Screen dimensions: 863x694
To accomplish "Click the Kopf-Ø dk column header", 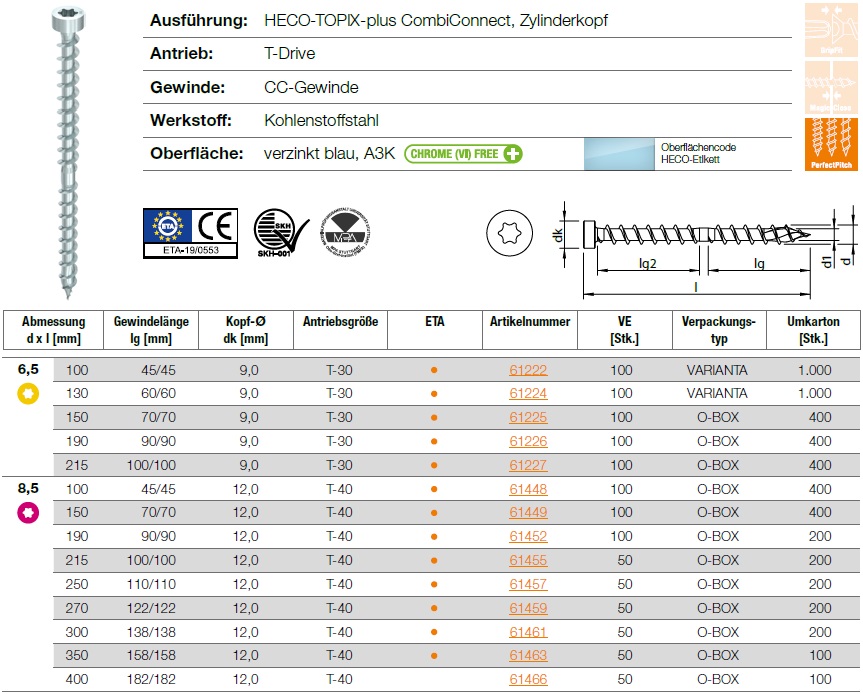I will pos(245,330).
